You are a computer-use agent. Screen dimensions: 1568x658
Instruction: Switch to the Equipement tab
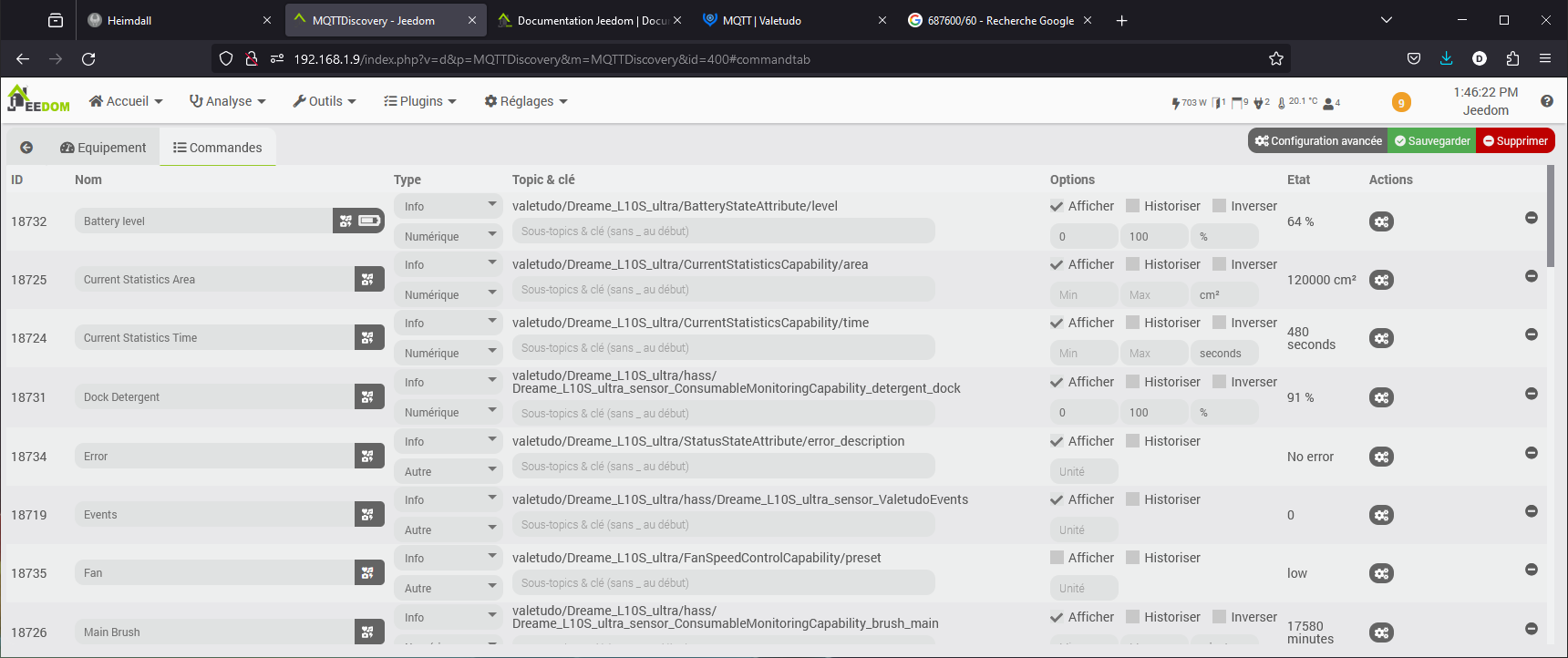click(x=103, y=148)
